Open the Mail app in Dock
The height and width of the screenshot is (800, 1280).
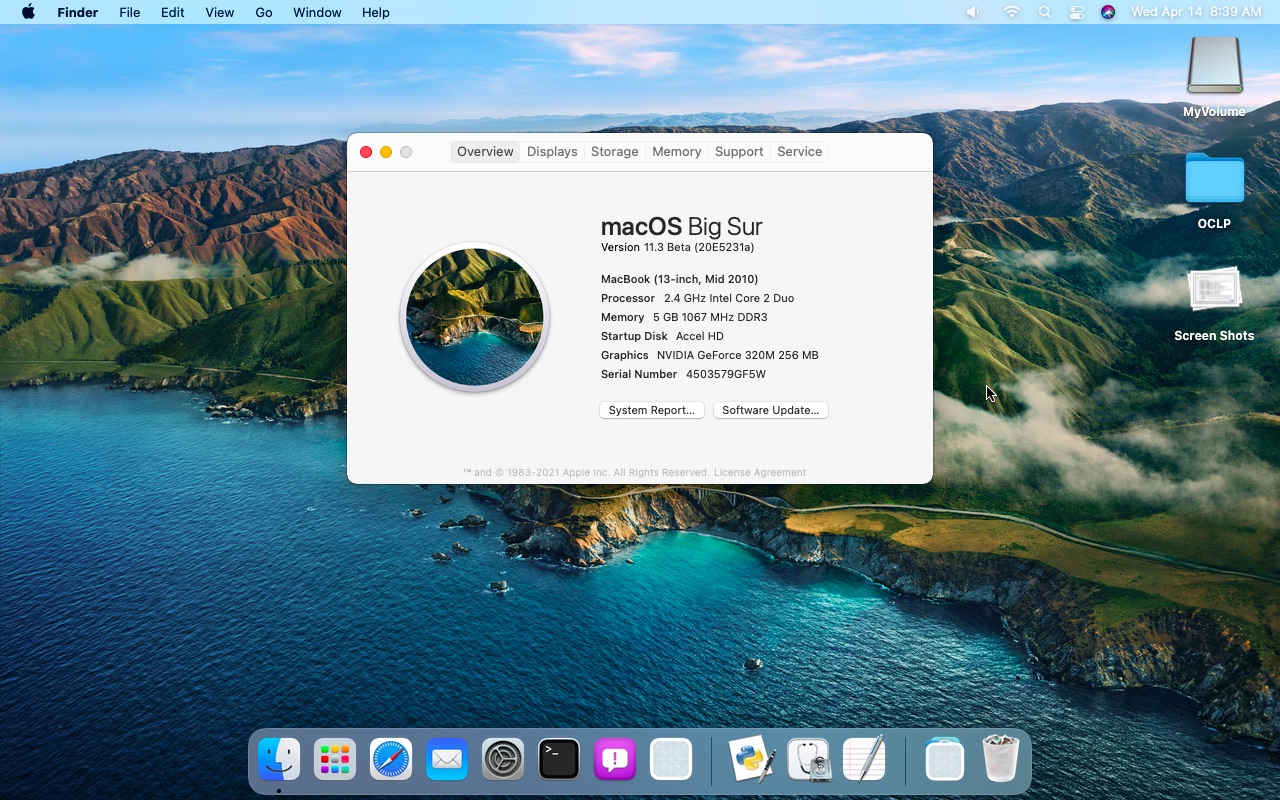(447, 760)
